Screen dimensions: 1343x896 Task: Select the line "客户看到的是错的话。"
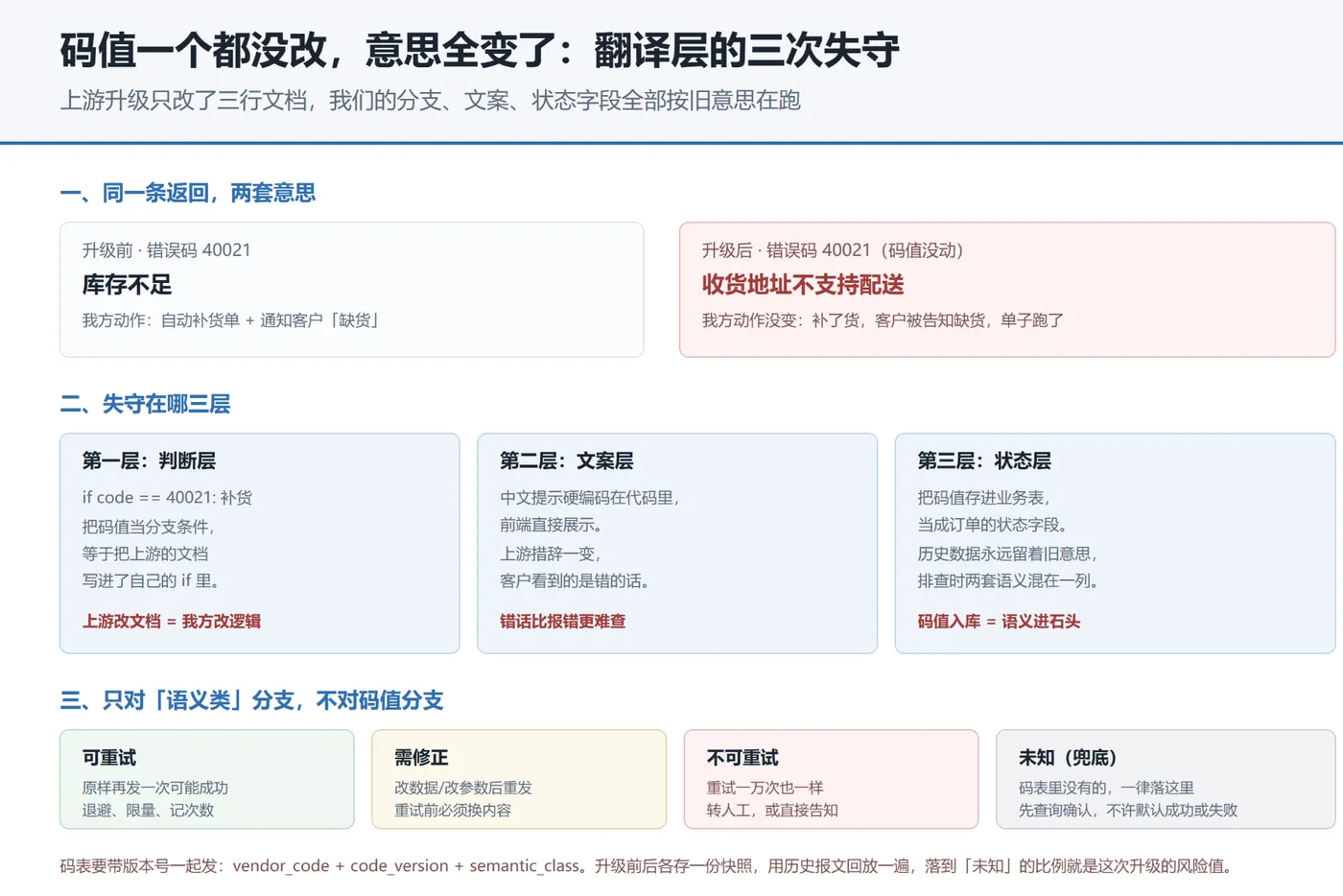[577, 580]
